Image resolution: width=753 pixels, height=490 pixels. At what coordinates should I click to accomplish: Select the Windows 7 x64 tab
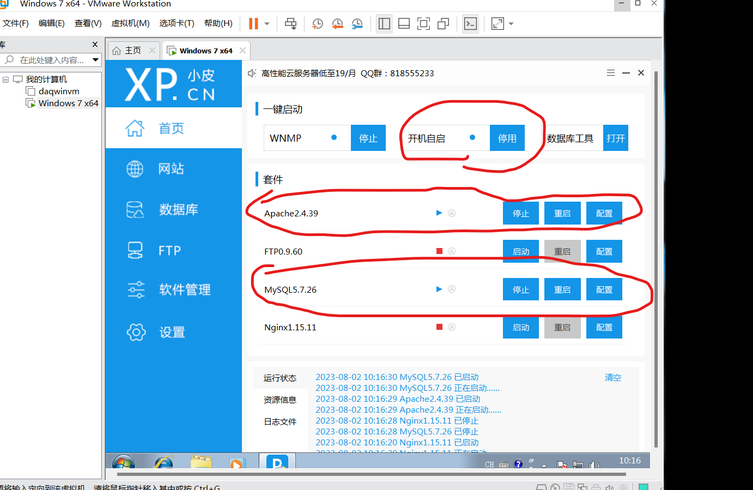206,50
